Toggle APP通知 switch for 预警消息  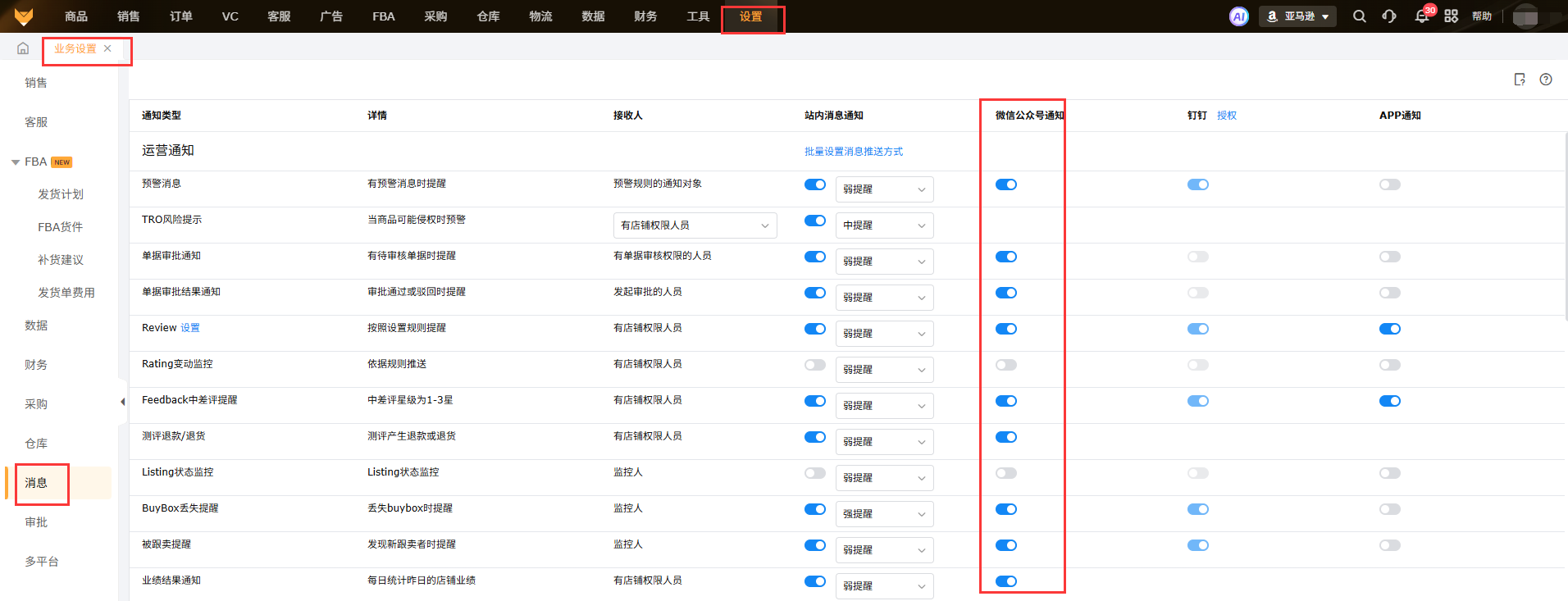[1390, 184]
